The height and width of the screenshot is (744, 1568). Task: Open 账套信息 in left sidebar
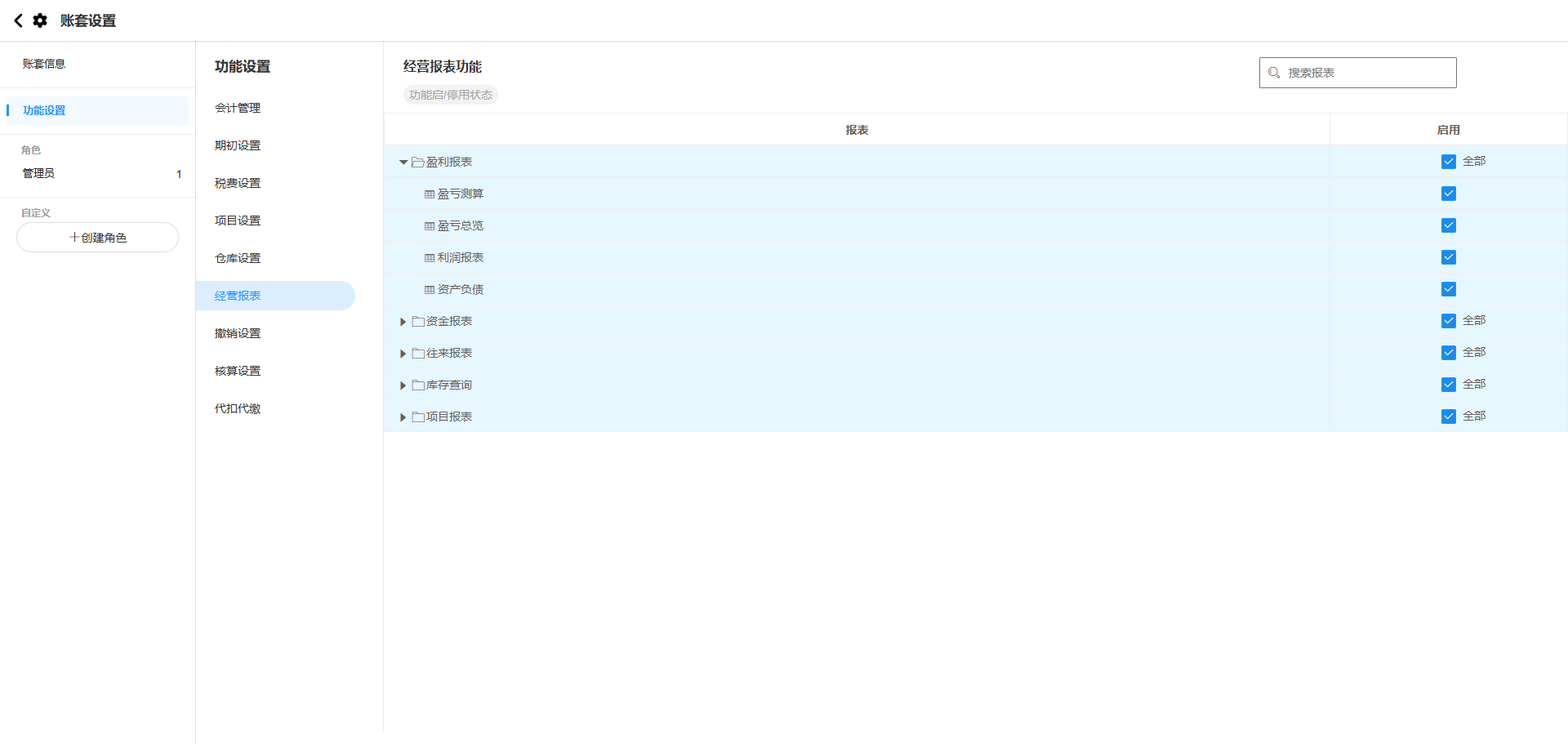(x=44, y=64)
